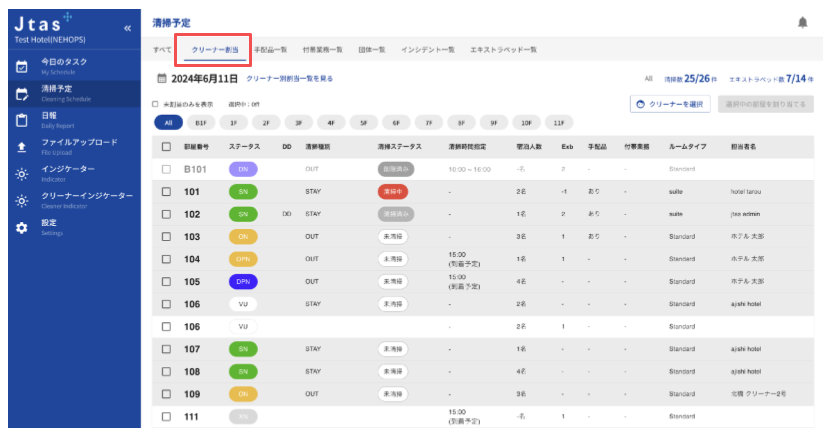Image resolution: width=823 pixels, height=432 pixels.
Task: Click the 未清掃 status badge in room 103 row
Action: pos(393,236)
